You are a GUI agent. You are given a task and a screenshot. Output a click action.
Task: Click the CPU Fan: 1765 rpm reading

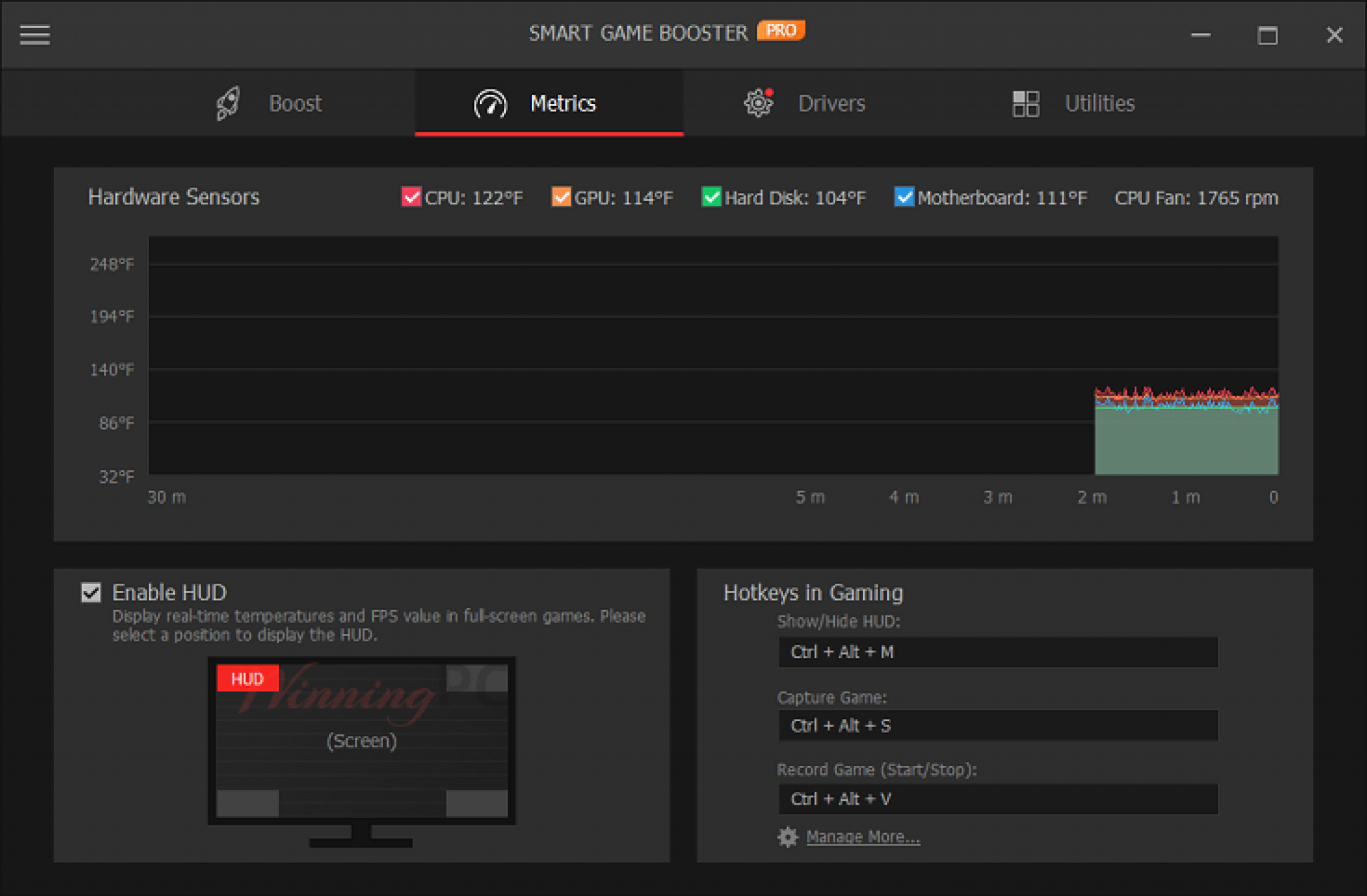pos(1196,198)
